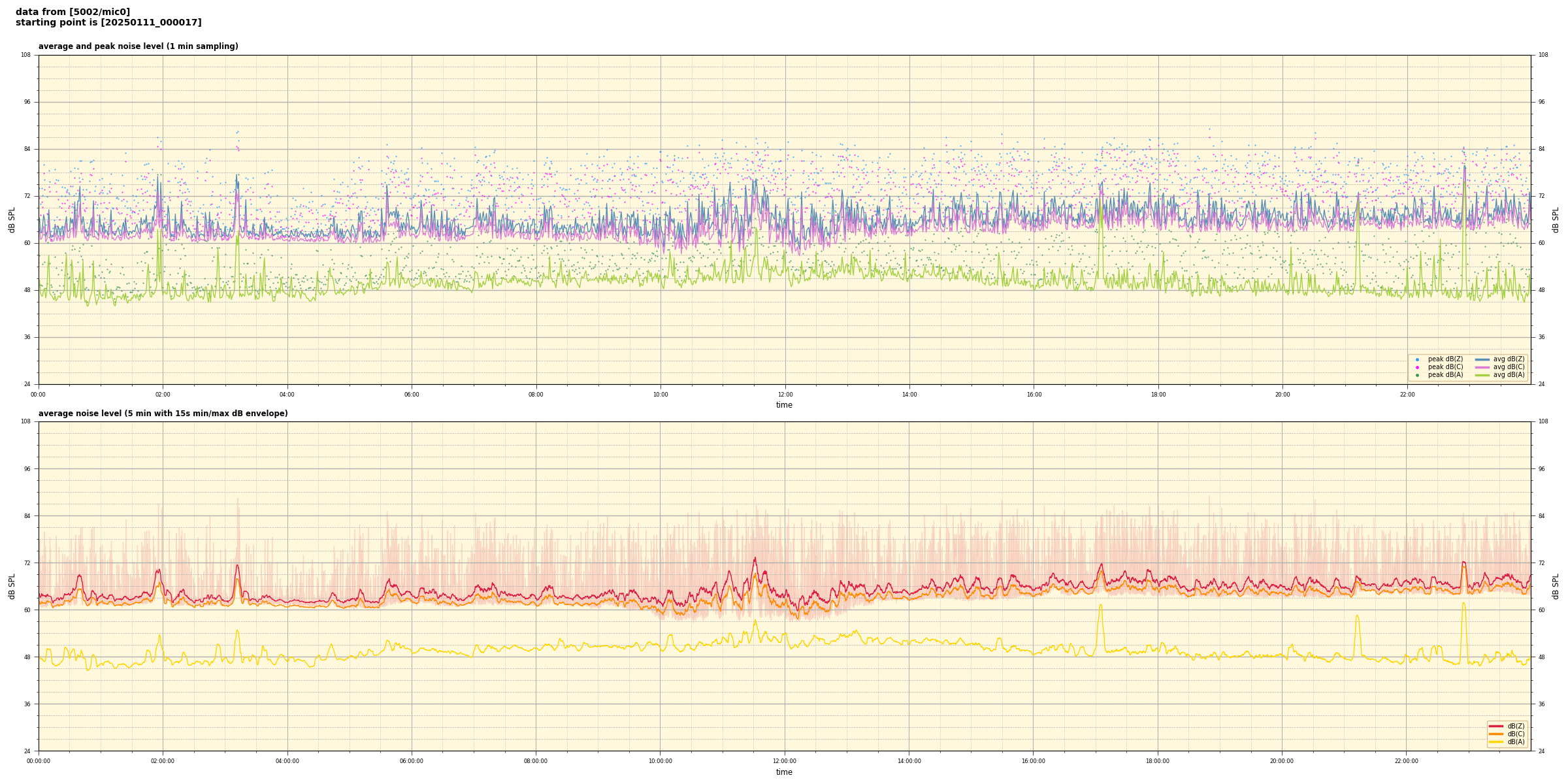Click the 12:00 tick label on top chart
Image resolution: width=1568 pixels, height=784 pixels.
(x=785, y=395)
